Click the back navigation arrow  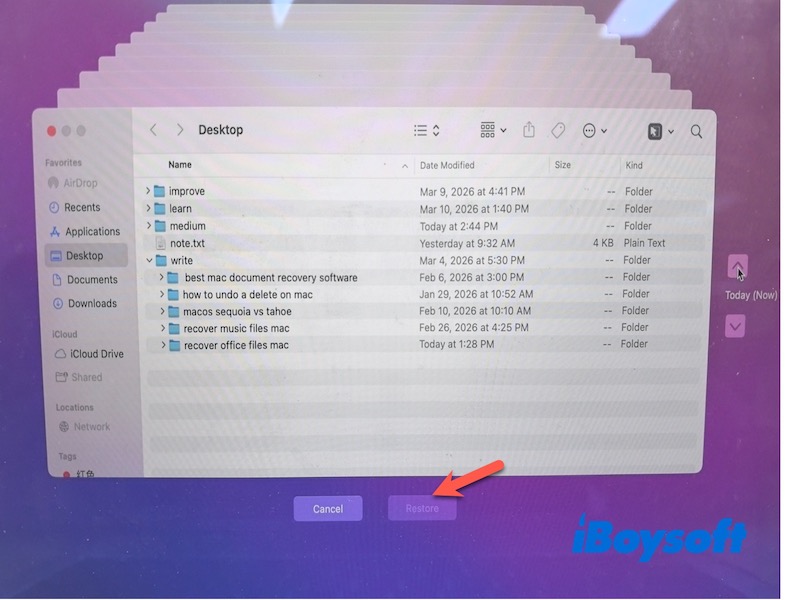tap(152, 130)
